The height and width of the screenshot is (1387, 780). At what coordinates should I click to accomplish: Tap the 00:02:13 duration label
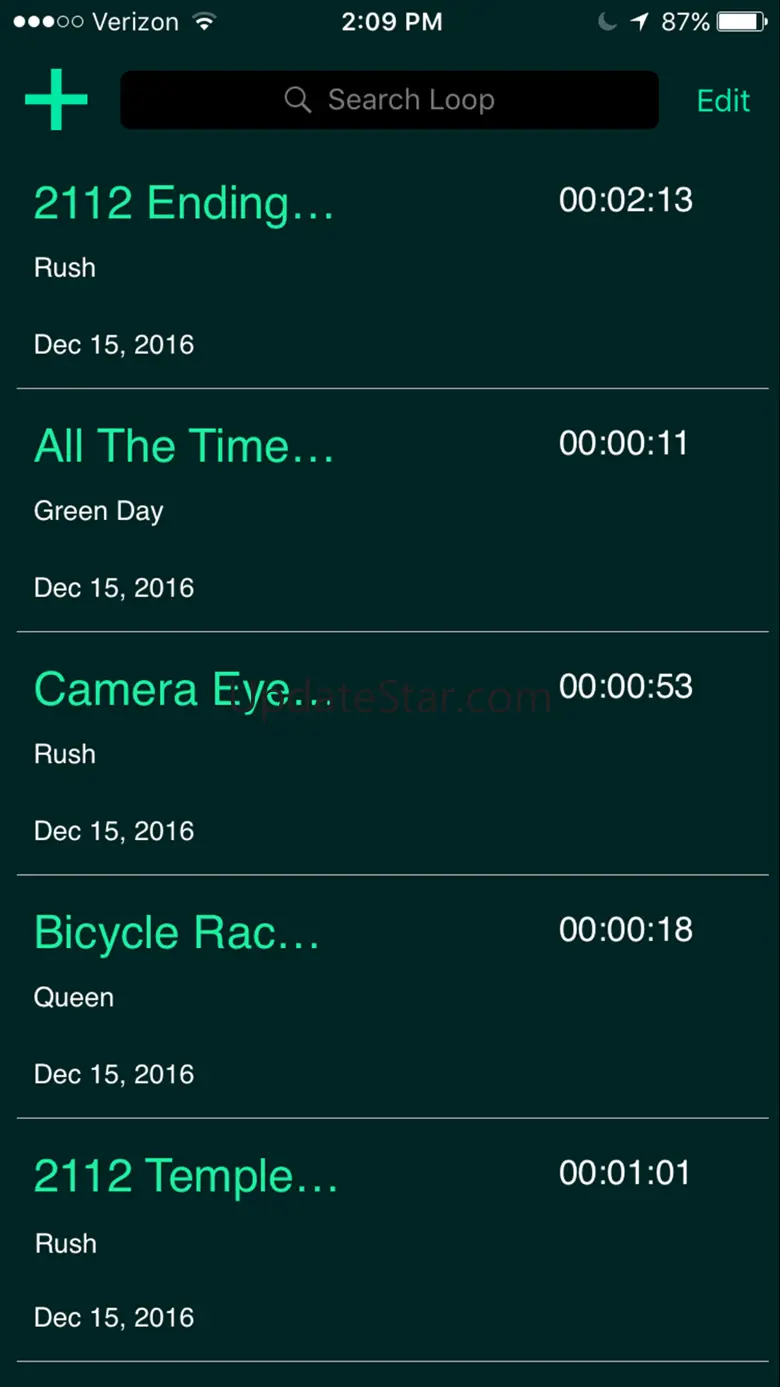(626, 200)
